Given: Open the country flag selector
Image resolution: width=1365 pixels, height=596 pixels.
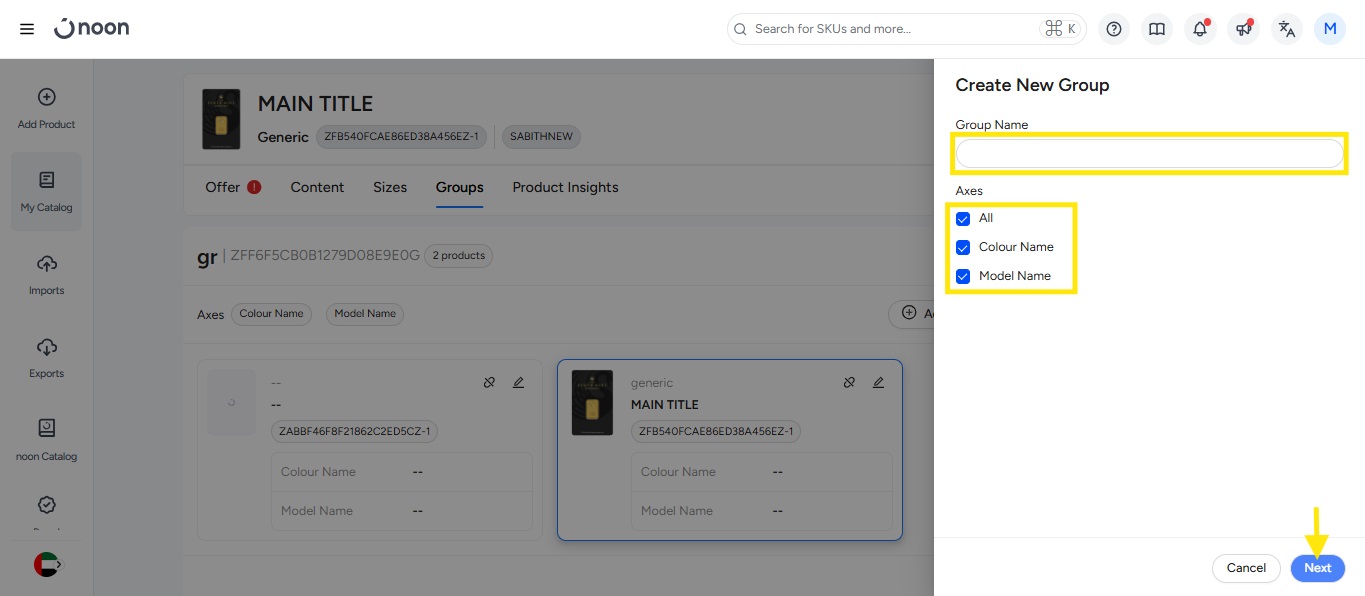Looking at the screenshot, I should coord(47,564).
